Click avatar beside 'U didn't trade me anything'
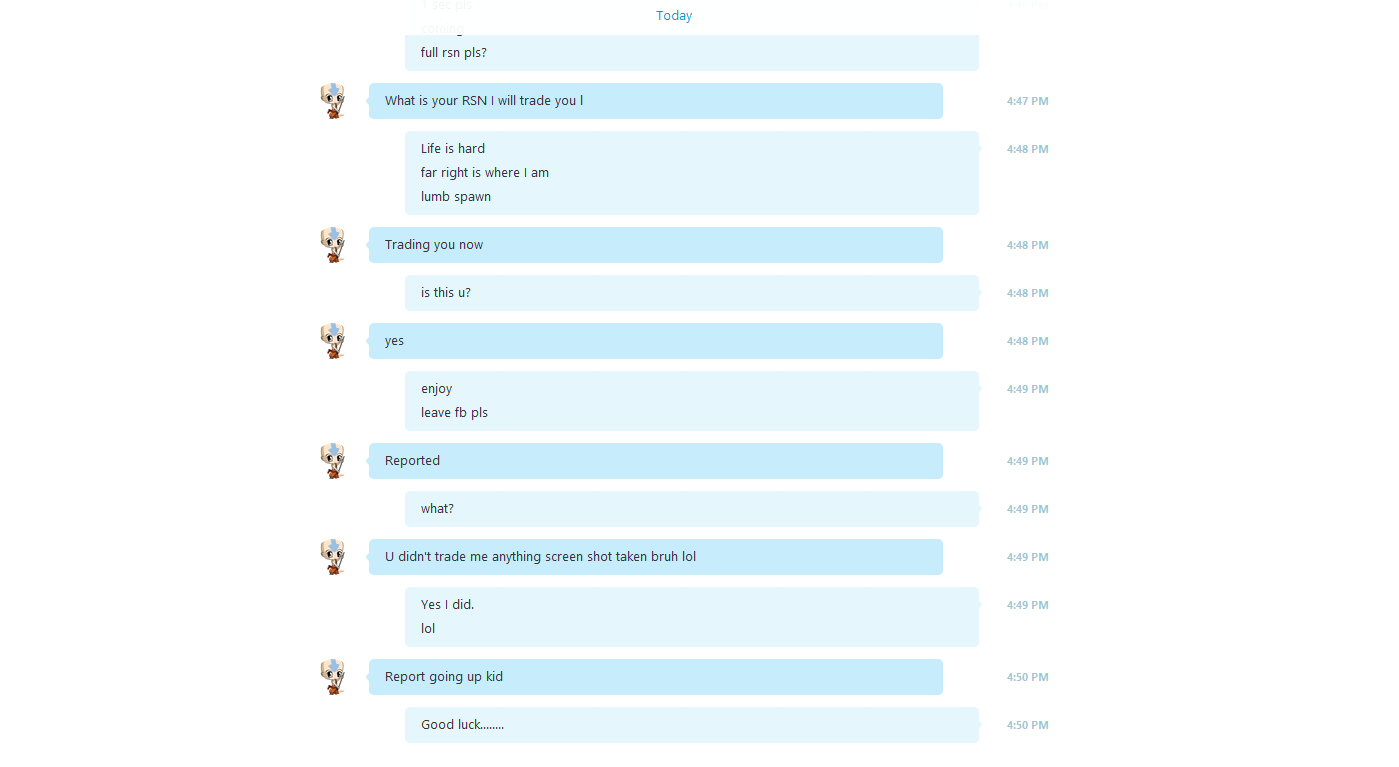The width and height of the screenshot is (1399, 767). pyautogui.click(x=333, y=557)
